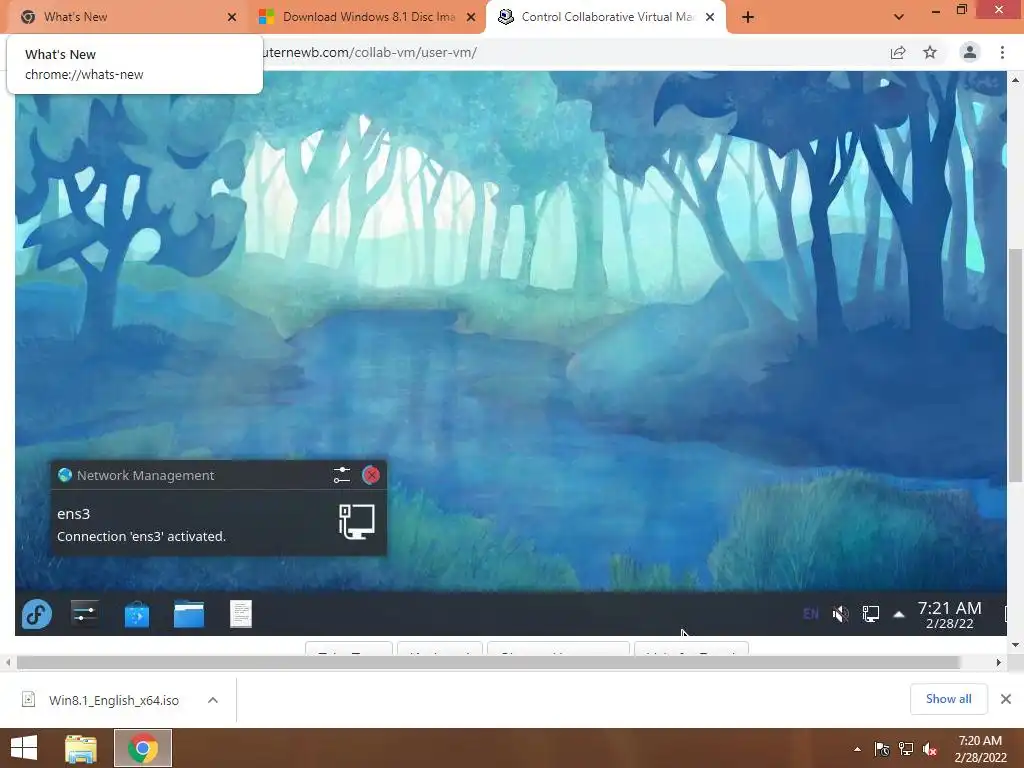
Task: Show hidden icons in Windows system tray
Action: 857,749
